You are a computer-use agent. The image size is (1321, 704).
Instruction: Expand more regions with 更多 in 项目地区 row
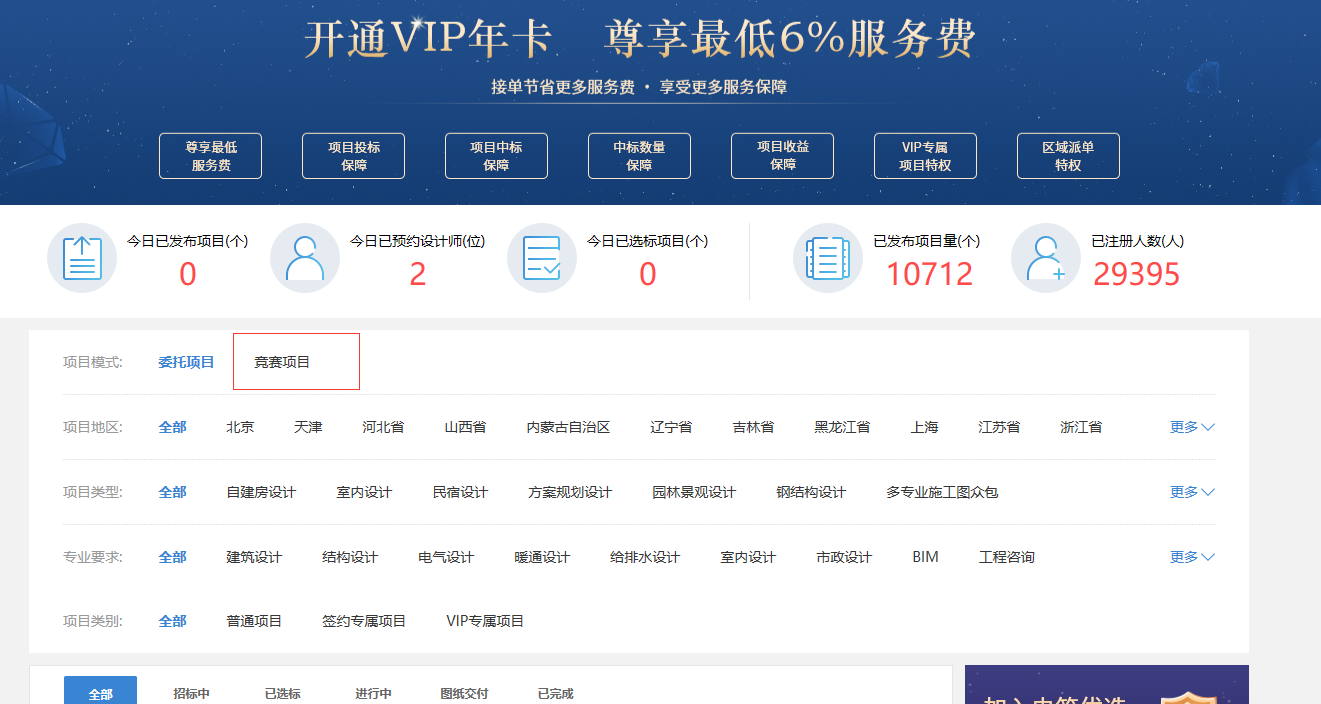[x=1192, y=427]
